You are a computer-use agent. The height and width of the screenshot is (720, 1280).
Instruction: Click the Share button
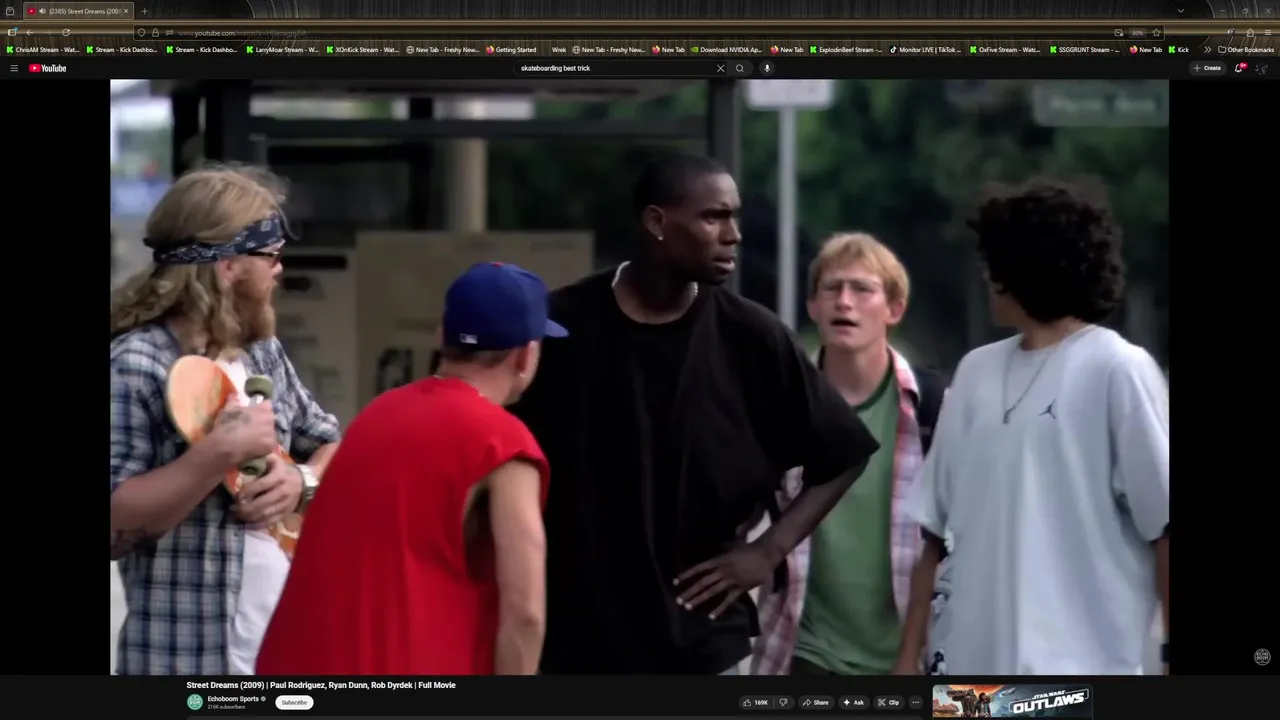point(815,702)
